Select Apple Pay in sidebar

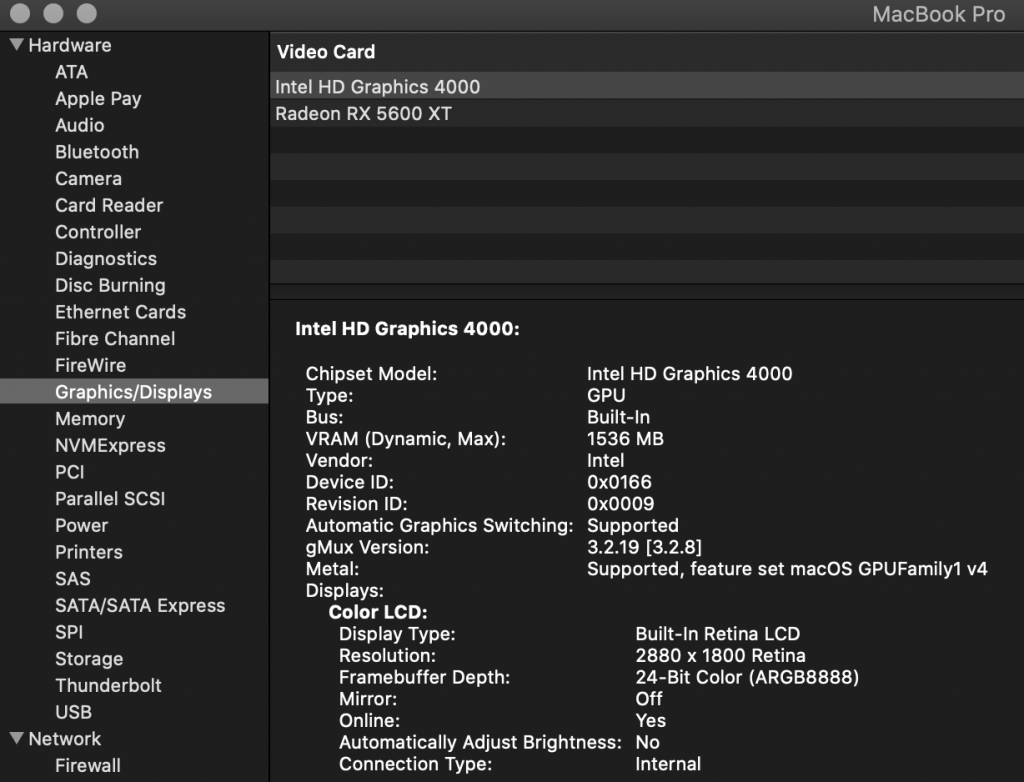98,99
